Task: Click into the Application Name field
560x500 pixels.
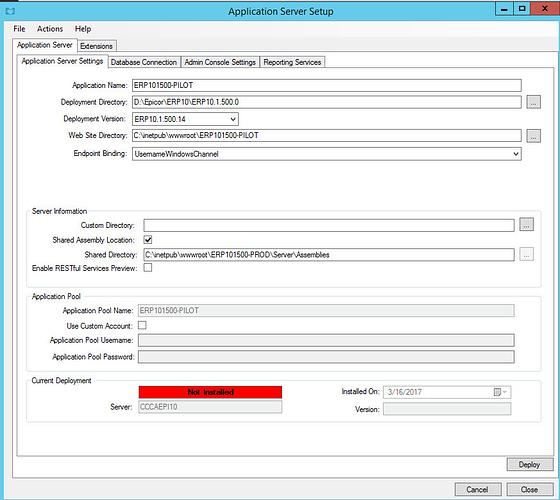Action: [326, 85]
